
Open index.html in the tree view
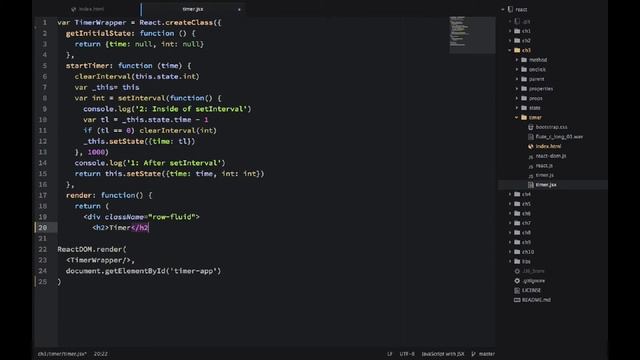548,146
